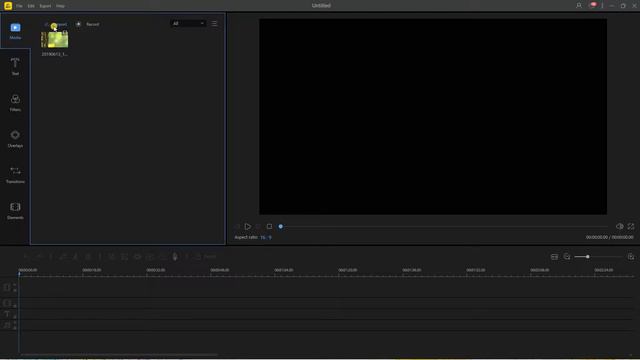Viewport: 640px width, 360px height.
Task: Click the timeline horizontal scrollbar
Action: [x=119, y=355]
